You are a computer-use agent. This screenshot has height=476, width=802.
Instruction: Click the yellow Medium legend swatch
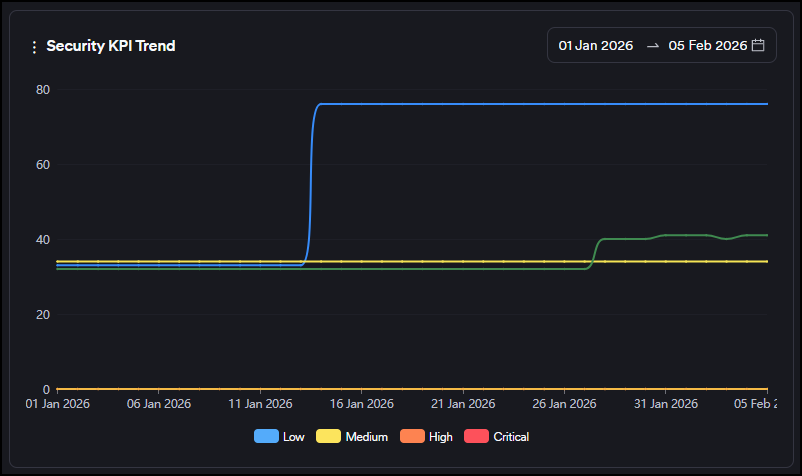[328, 437]
